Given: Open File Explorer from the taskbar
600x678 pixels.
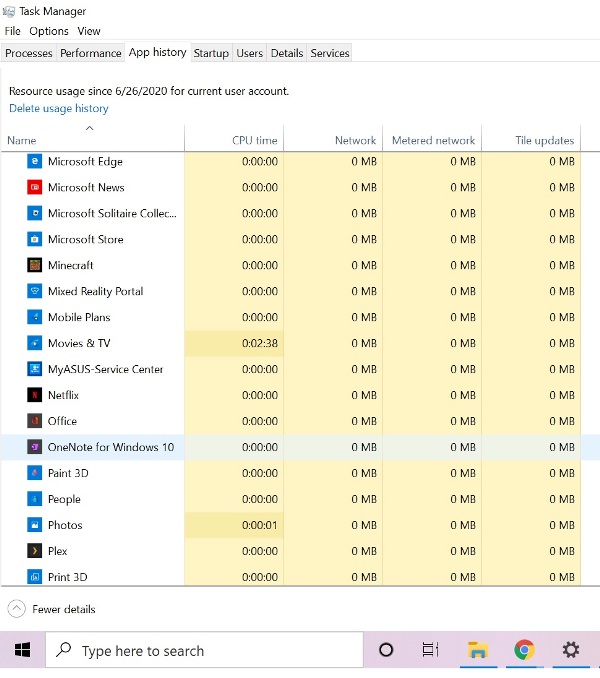Looking at the screenshot, I should coord(478,649).
